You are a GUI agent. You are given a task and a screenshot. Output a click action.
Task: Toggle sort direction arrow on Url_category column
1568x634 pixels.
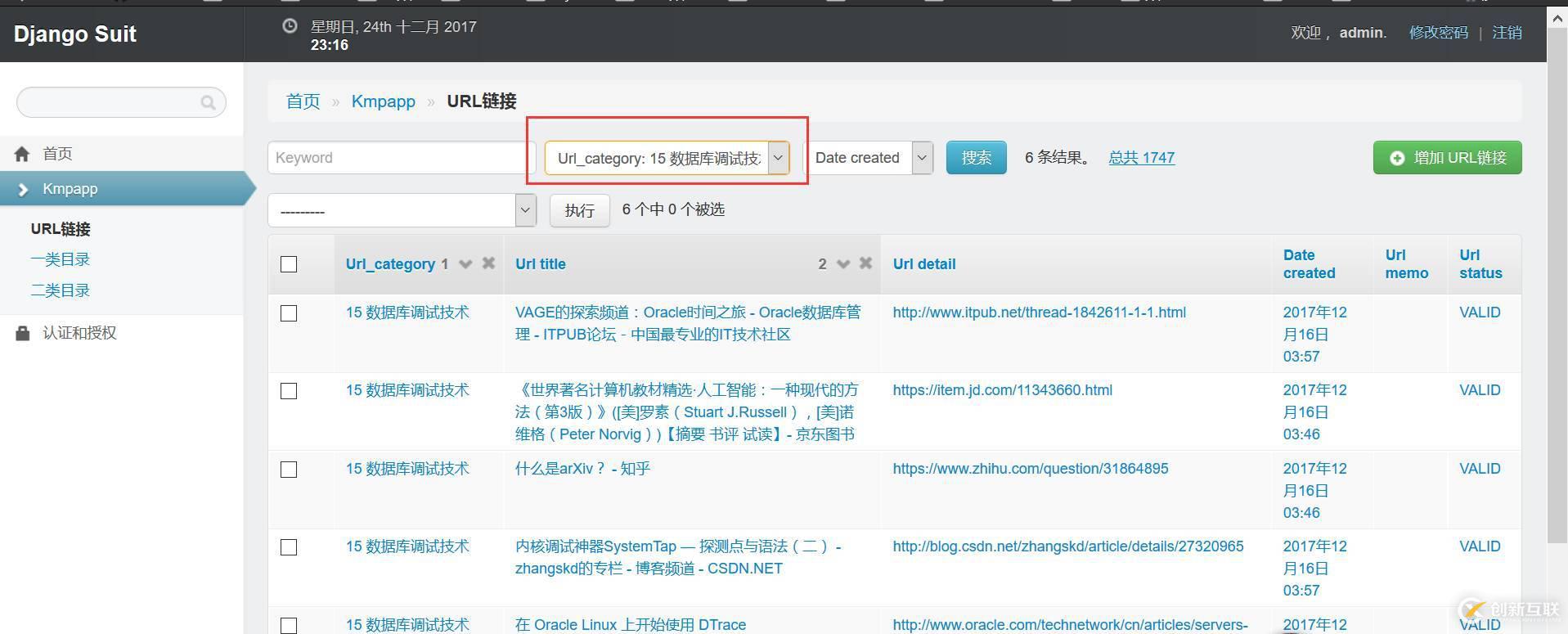click(465, 263)
